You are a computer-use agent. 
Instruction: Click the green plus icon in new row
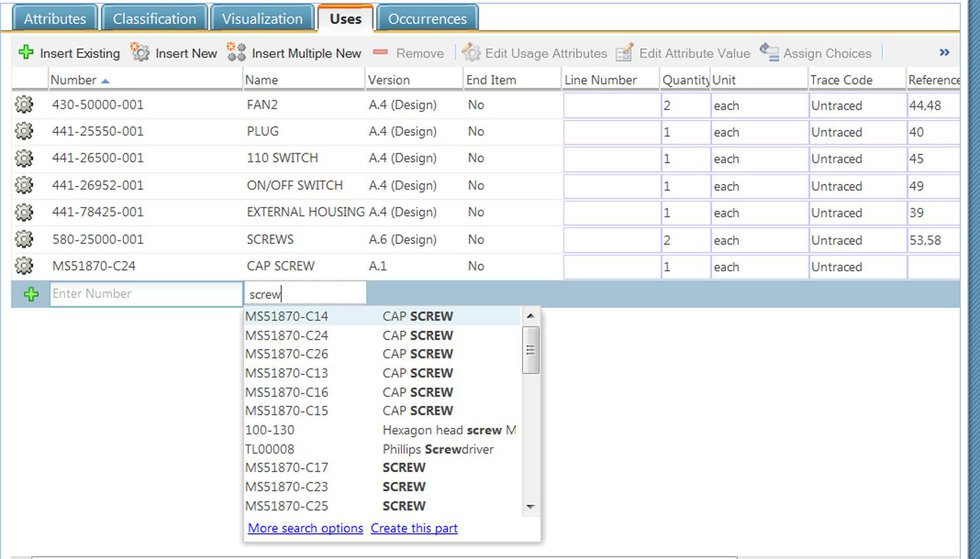tap(31, 294)
